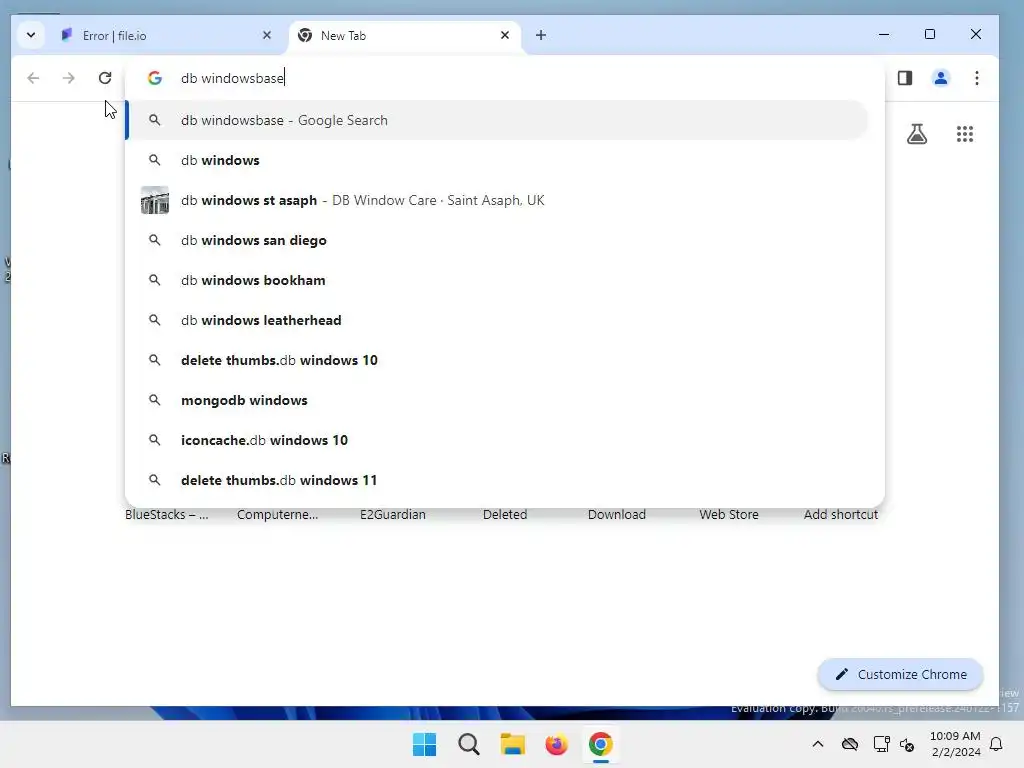
Task: Open the Download shortcut
Action: point(616,515)
